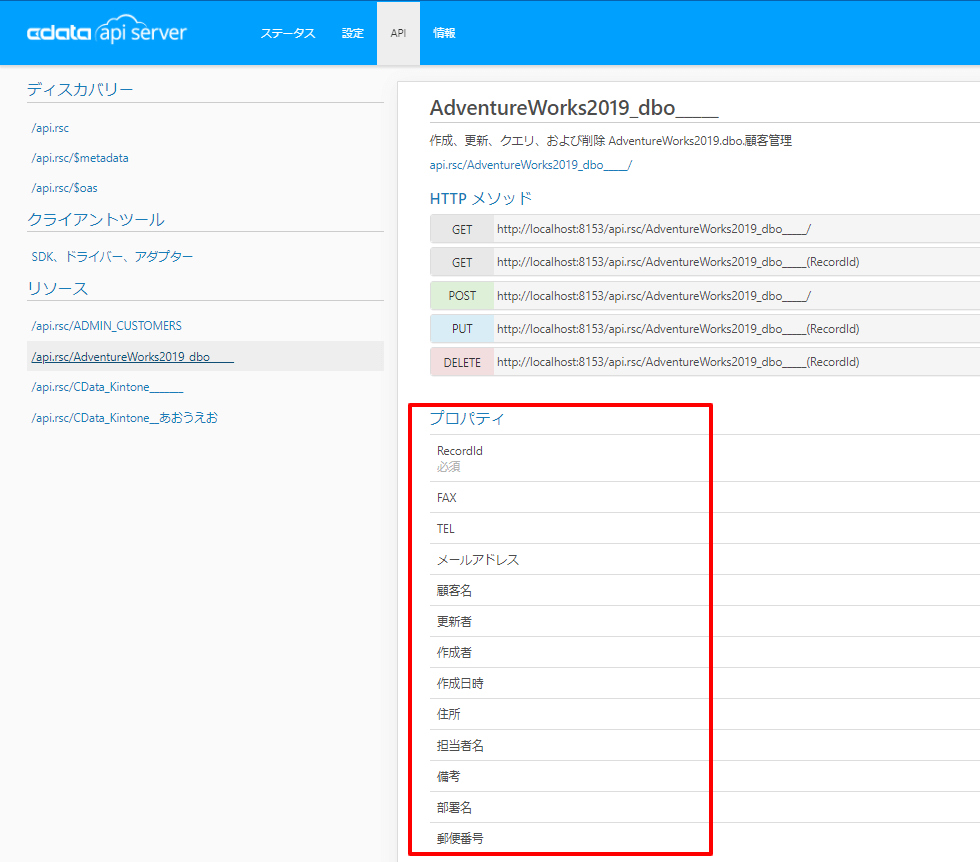Select the メールアドレス property row
Screen dimensions: 980x862
point(704,559)
